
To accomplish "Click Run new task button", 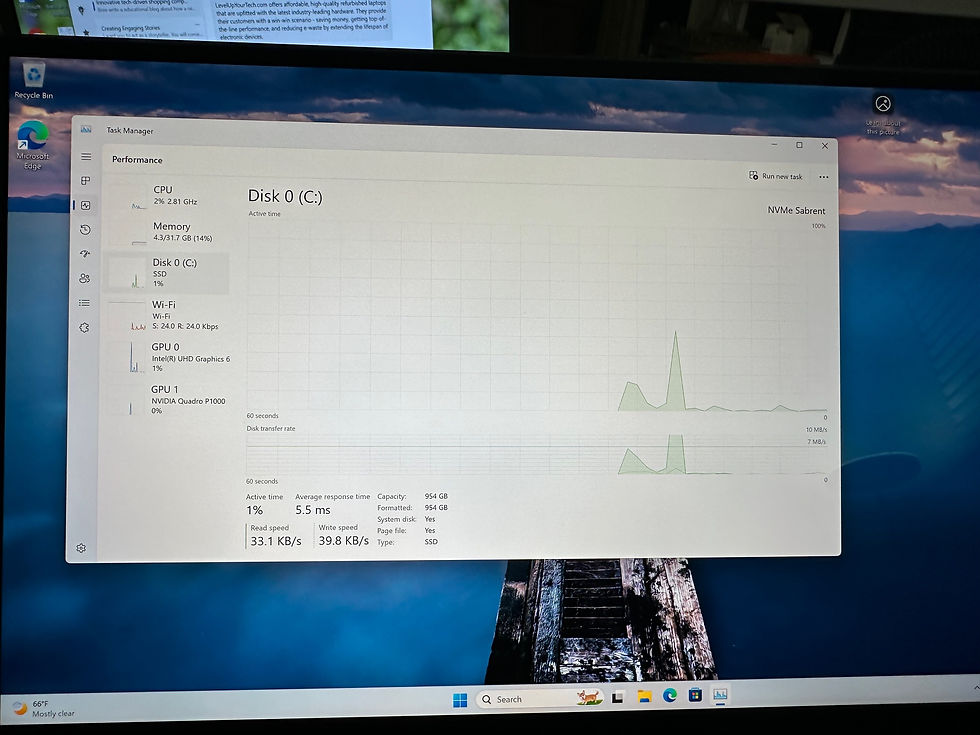I will point(776,176).
